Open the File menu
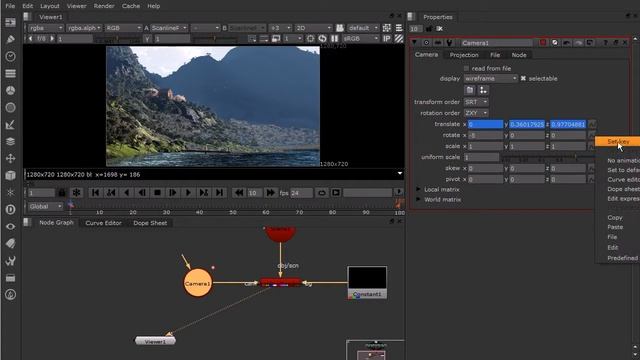Image resolution: width=640 pixels, height=360 pixels. (x=10, y=6)
